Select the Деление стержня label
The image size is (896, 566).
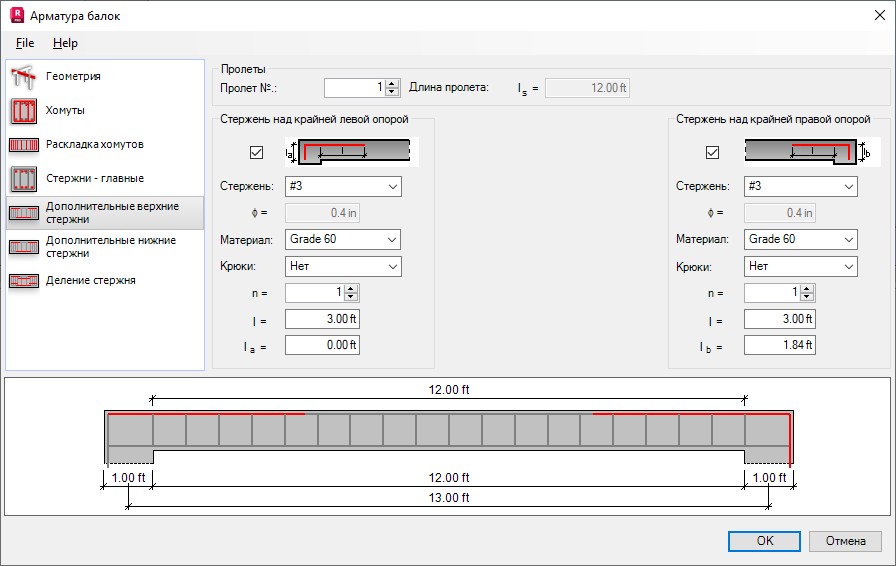[x=90, y=280]
